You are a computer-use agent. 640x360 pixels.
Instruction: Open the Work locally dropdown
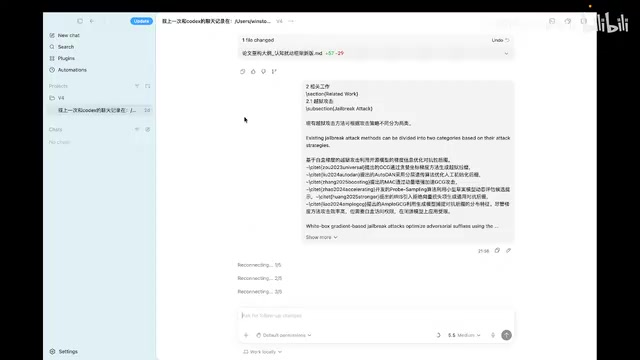(x=262, y=351)
